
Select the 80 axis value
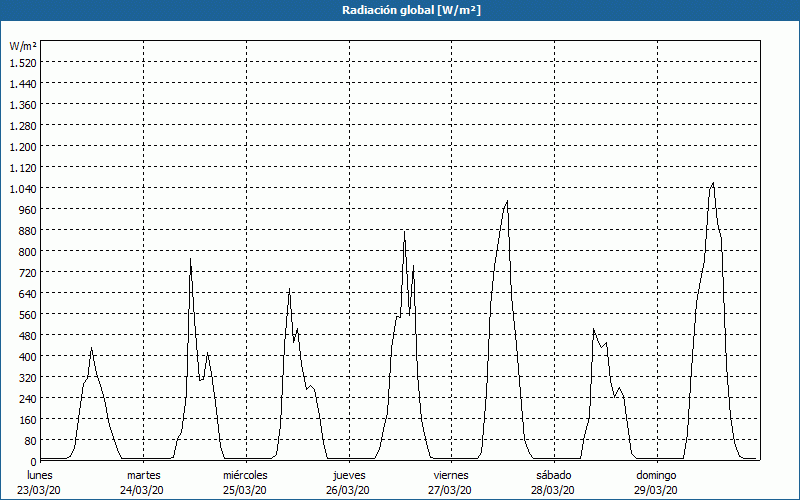point(31,440)
